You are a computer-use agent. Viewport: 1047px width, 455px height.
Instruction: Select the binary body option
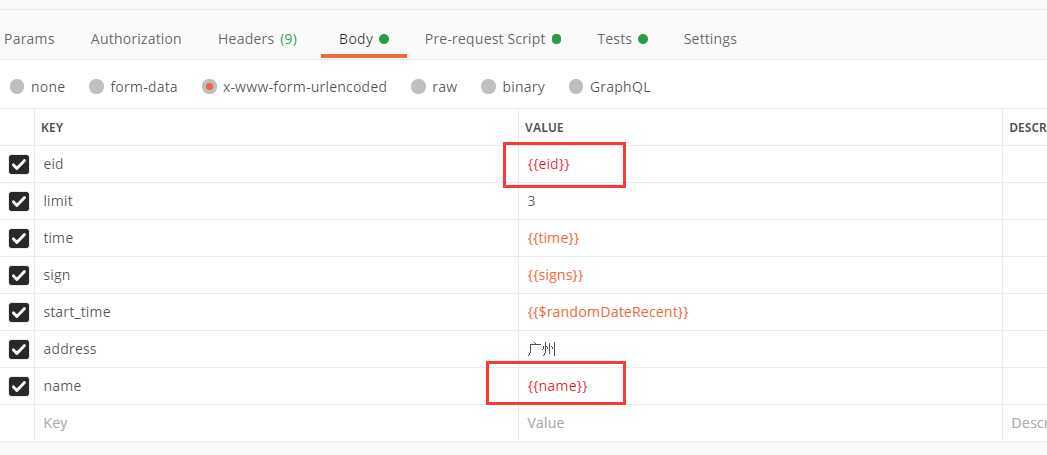tap(513, 87)
